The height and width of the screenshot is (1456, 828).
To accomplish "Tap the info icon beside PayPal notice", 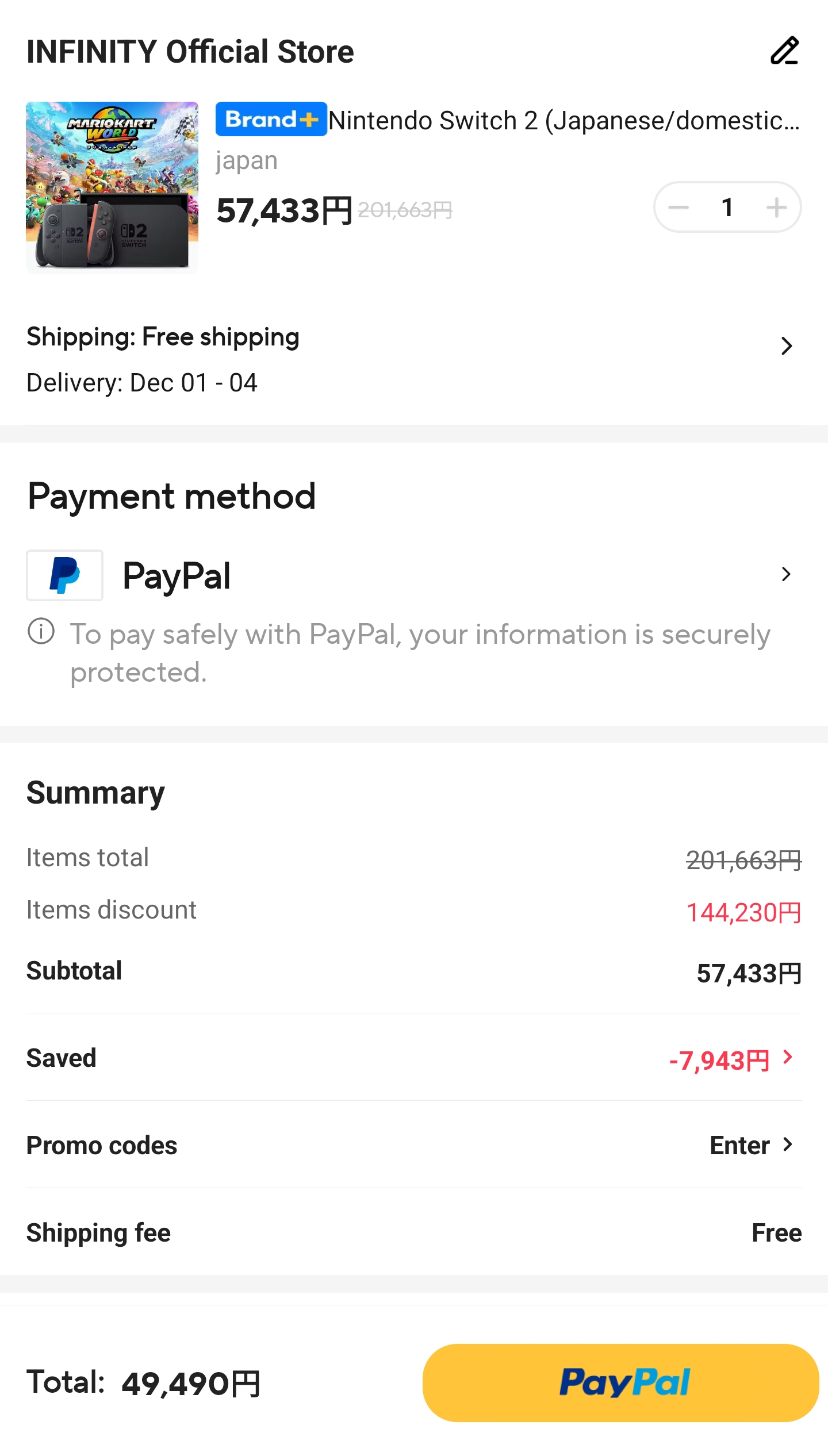I will click(41, 632).
